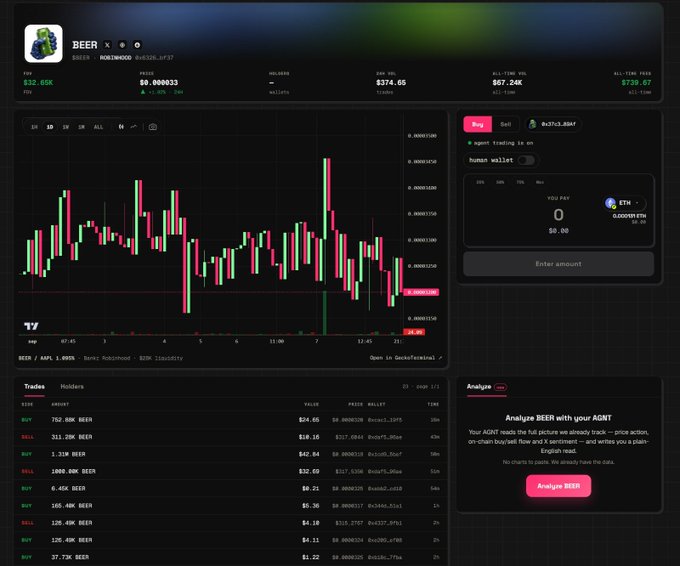Click the price value $0.000033
The width and height of the screenshot is (680, 566).
(159, 82)
